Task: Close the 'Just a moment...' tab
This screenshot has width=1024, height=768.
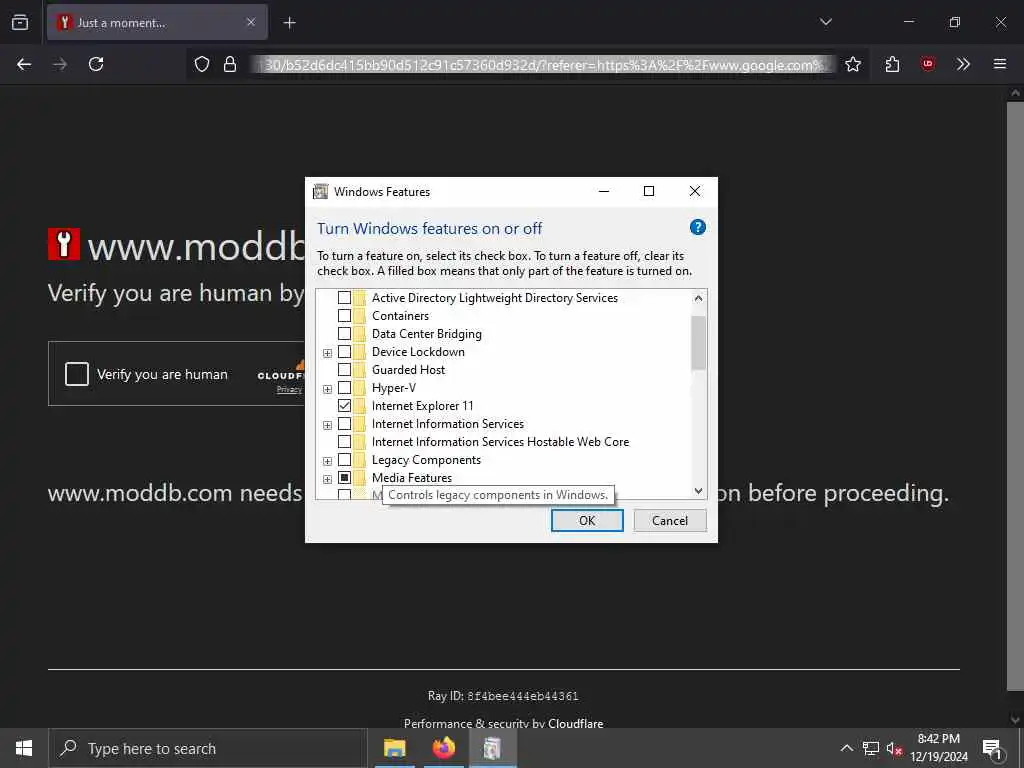Action: (x=251, y=22)
